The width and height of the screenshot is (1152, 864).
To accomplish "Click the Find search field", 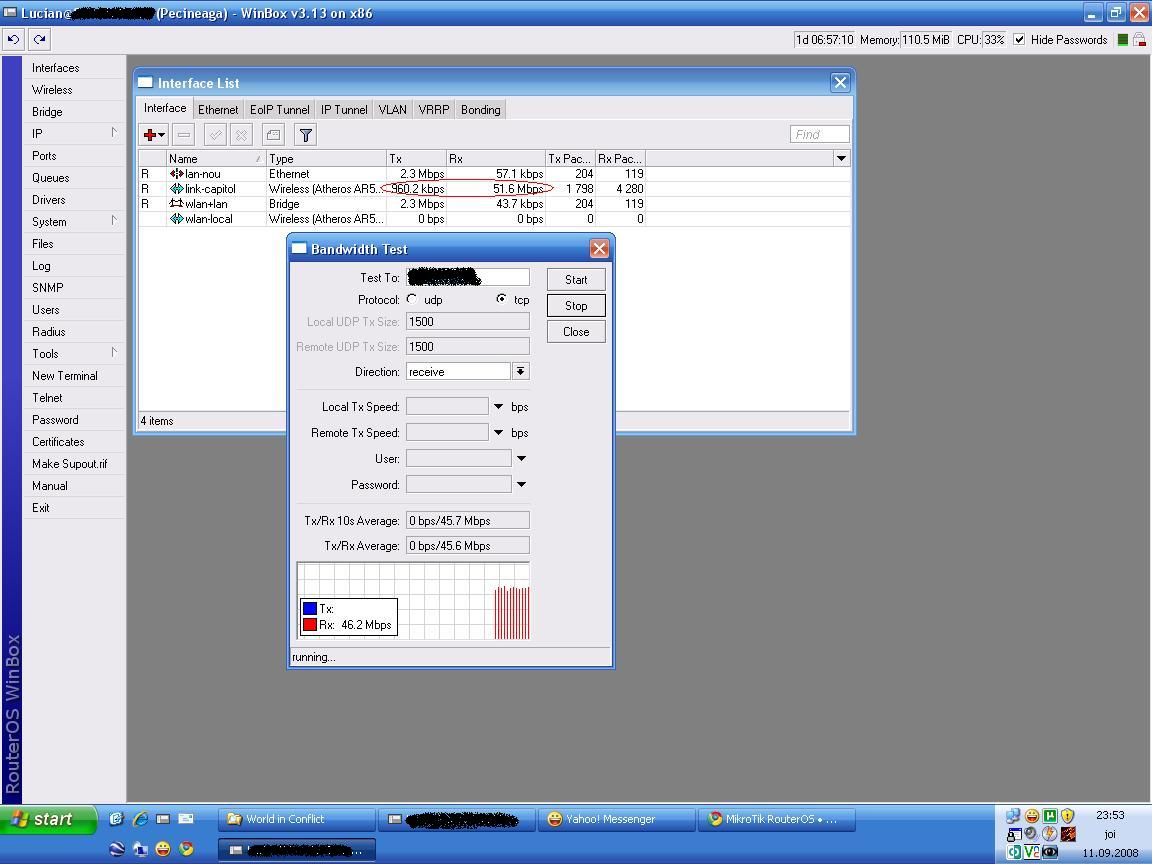I will [820, 134].
